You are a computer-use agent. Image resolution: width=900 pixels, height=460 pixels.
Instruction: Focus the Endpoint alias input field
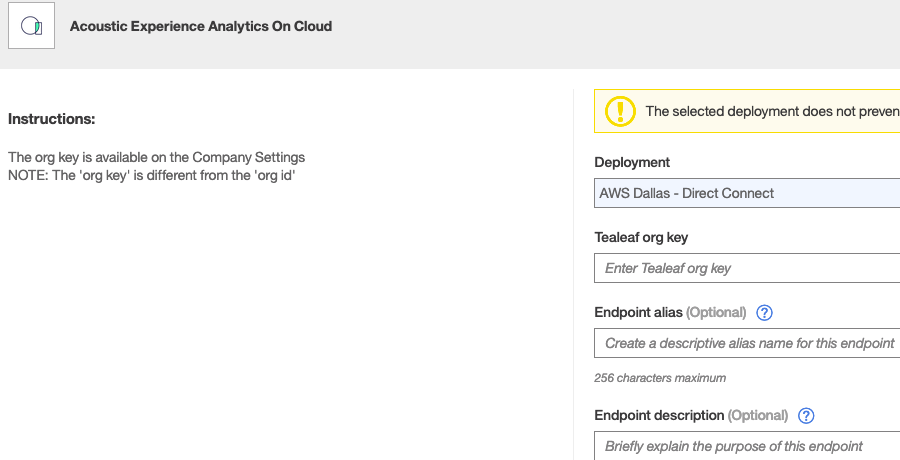point(747,343)
